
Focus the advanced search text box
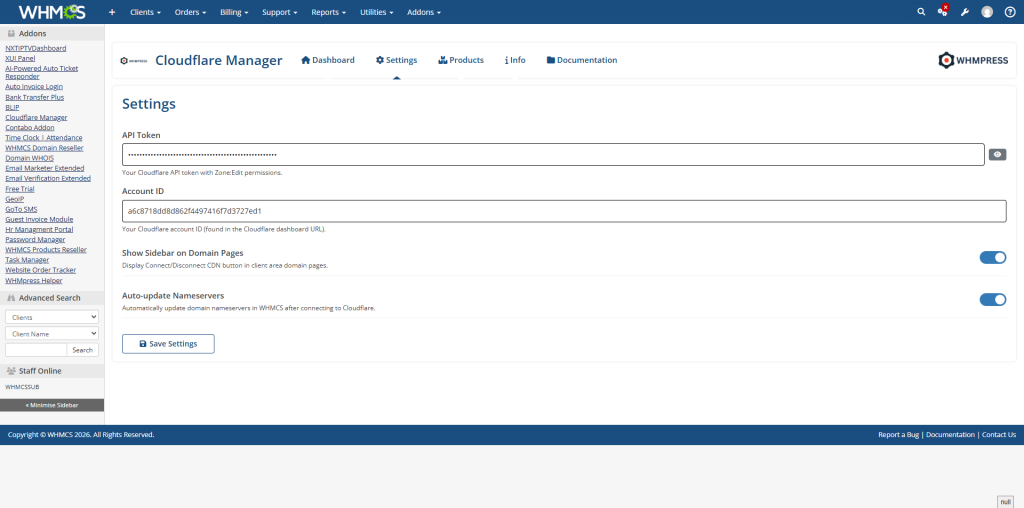(x=36, y=350)
